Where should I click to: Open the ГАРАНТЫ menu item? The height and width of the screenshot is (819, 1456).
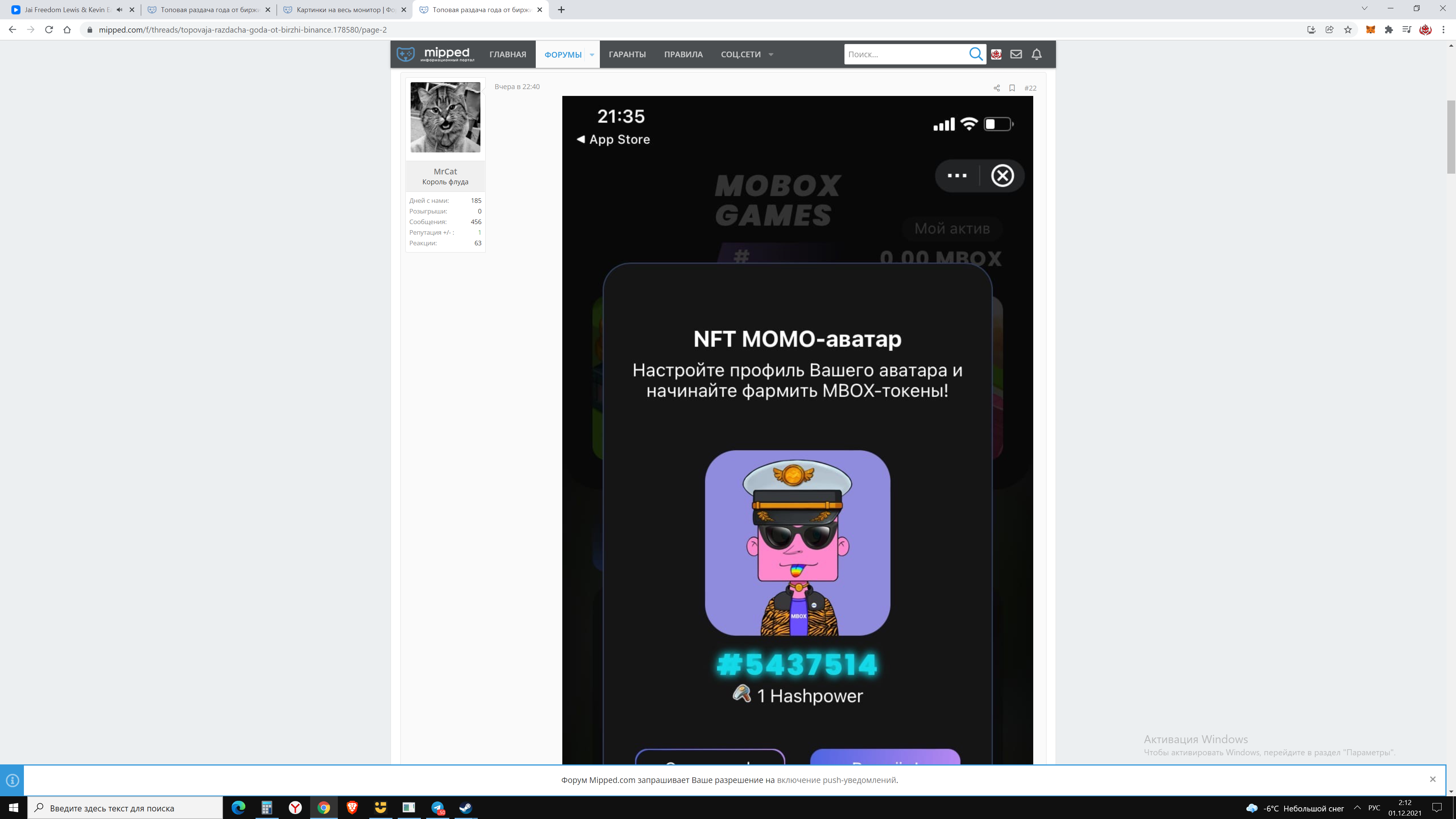(x=628, y=54)
